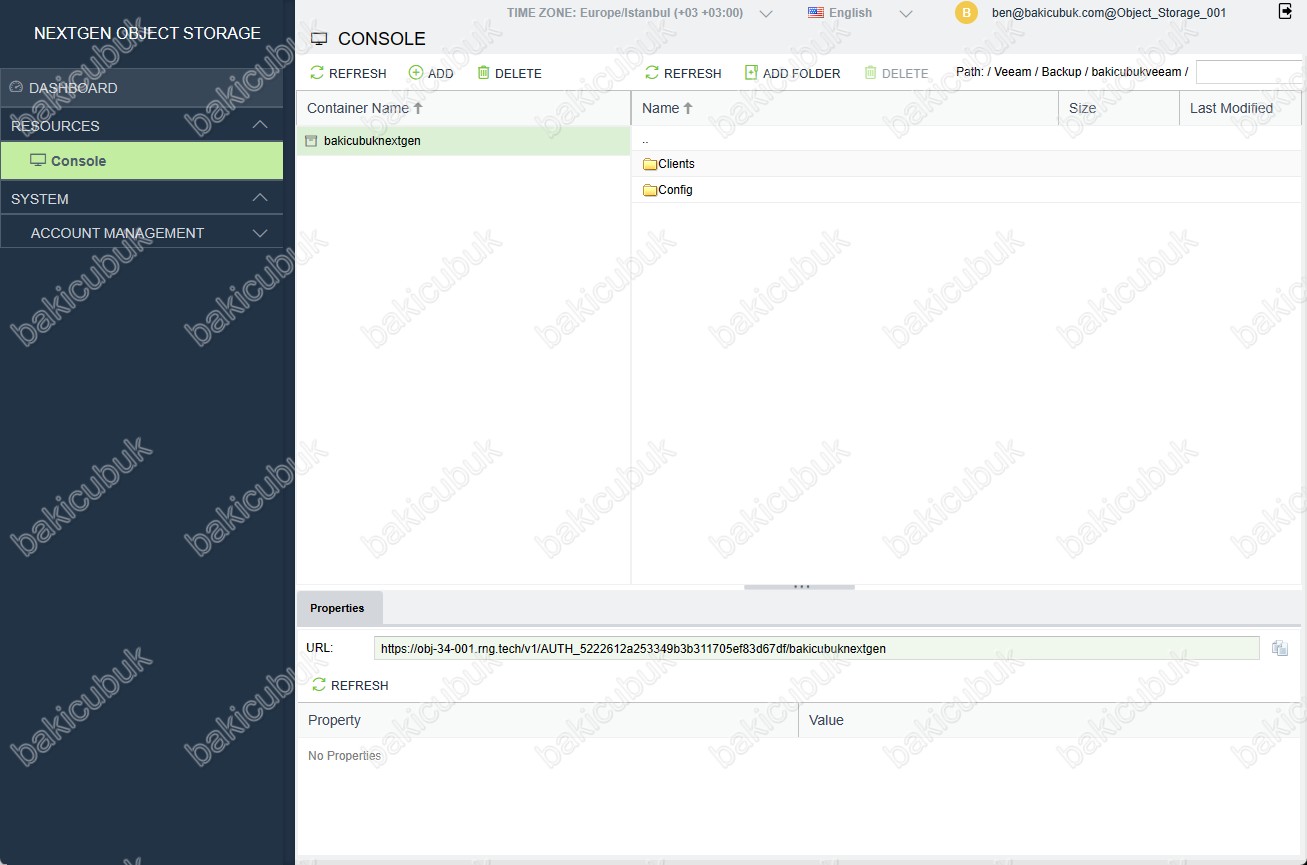Open the Config folder

pyautogui.click(x=675, y=190)
